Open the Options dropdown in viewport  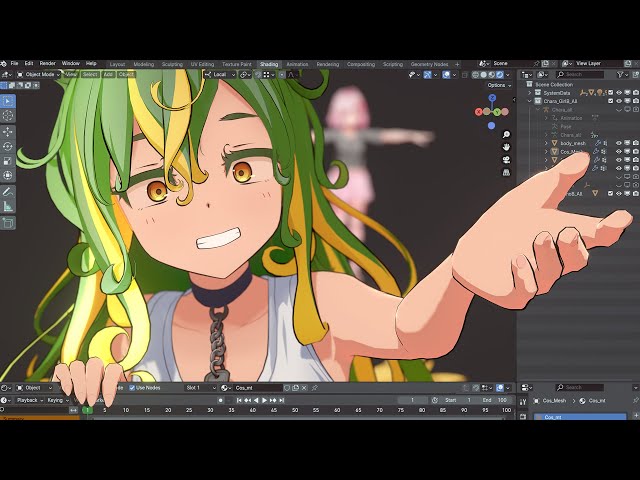pyautogui.click(x=499, y=85)
